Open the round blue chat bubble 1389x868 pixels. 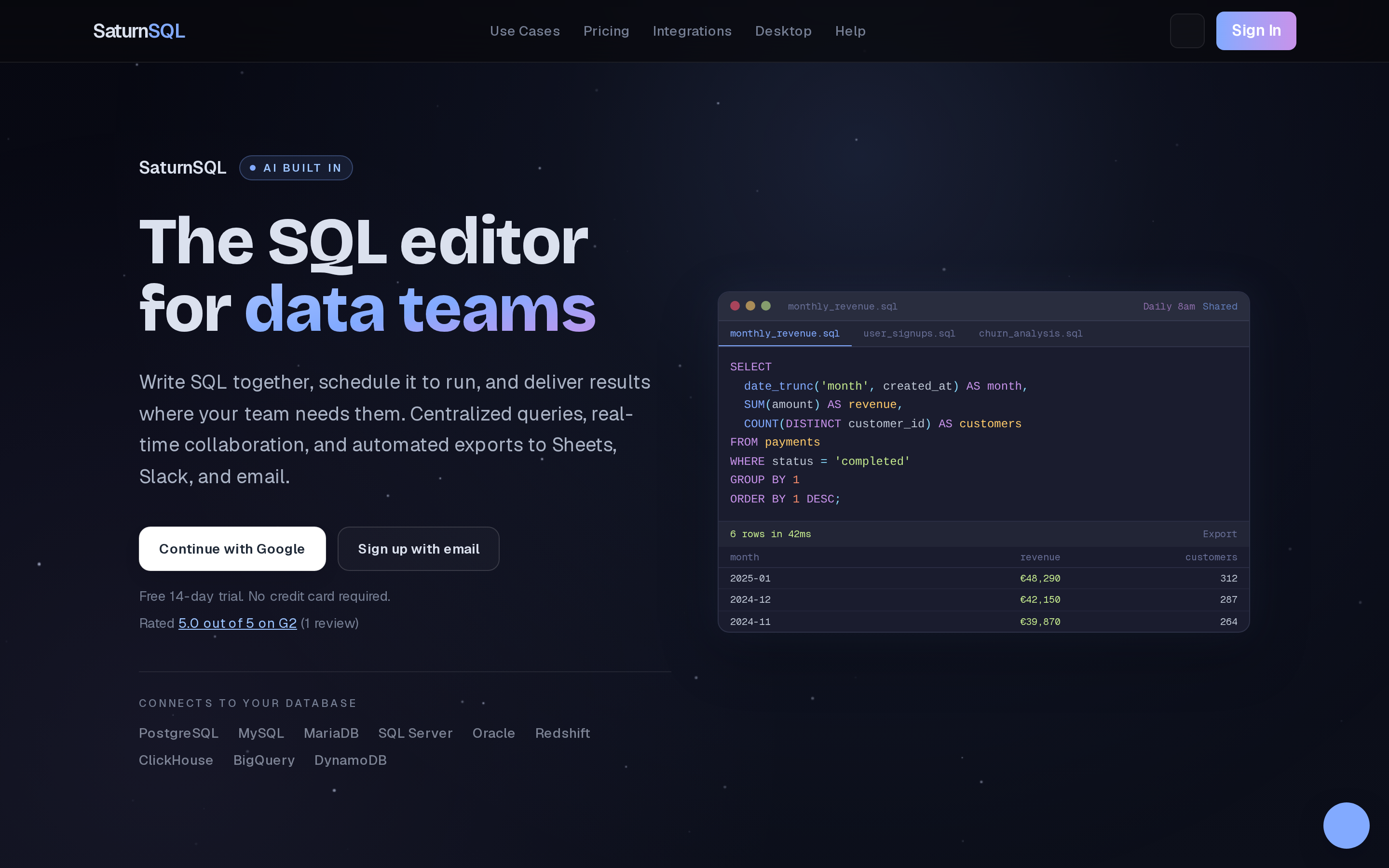(1346, 825)
